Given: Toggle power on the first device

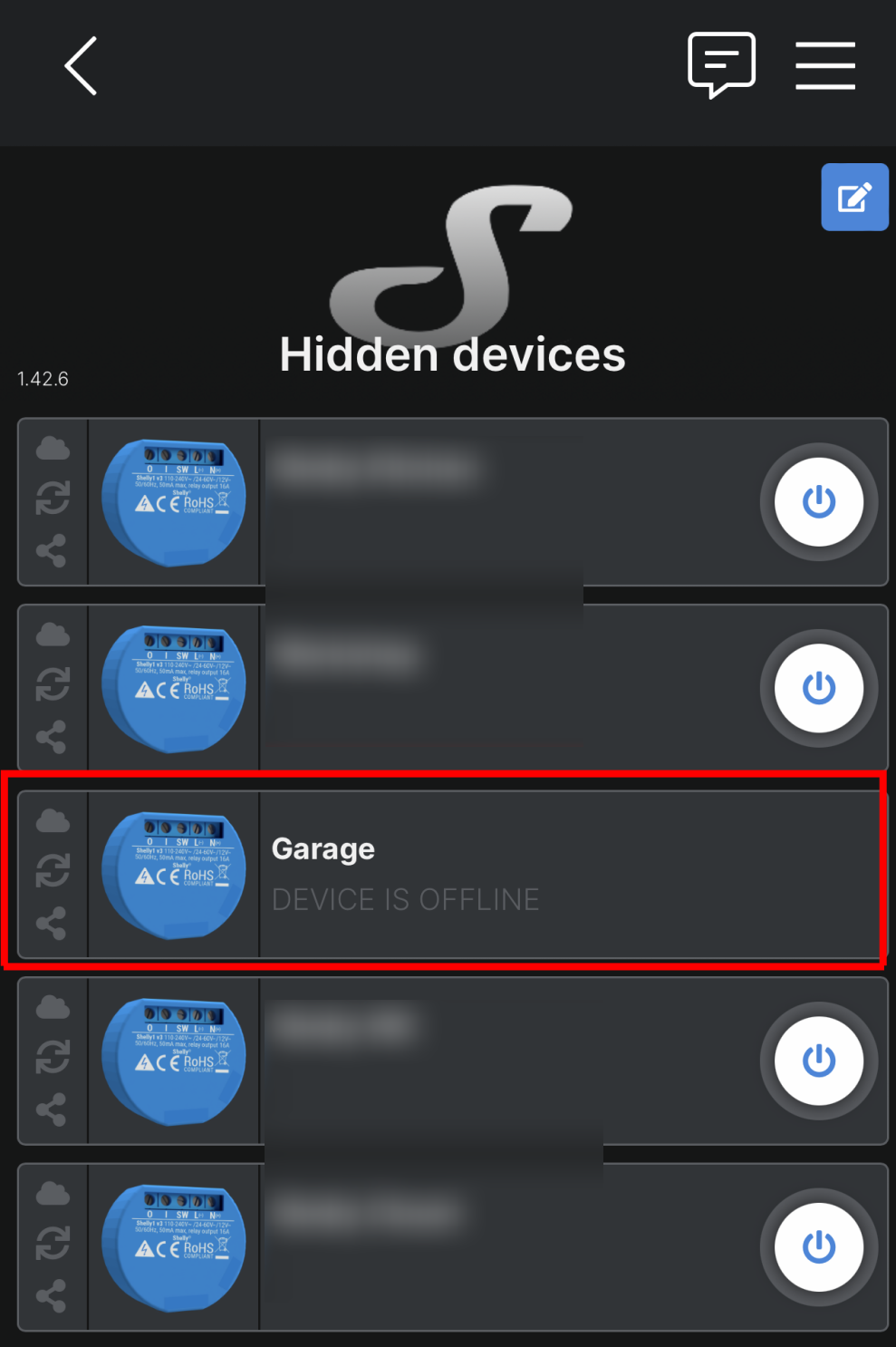Looking at the screenshot, I should [x=819, y=501].
